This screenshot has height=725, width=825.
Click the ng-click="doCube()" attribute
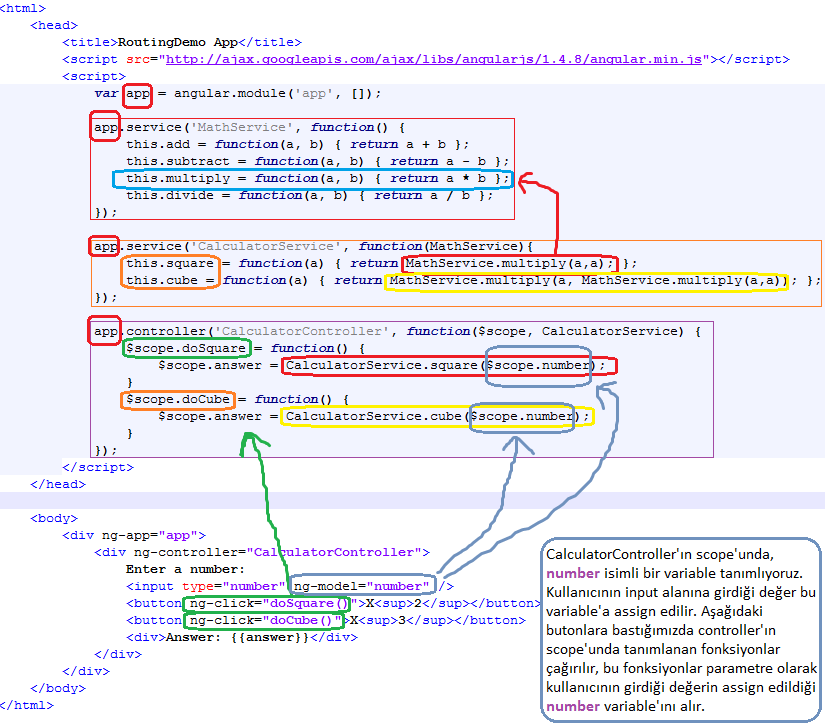tap(265, 620)
